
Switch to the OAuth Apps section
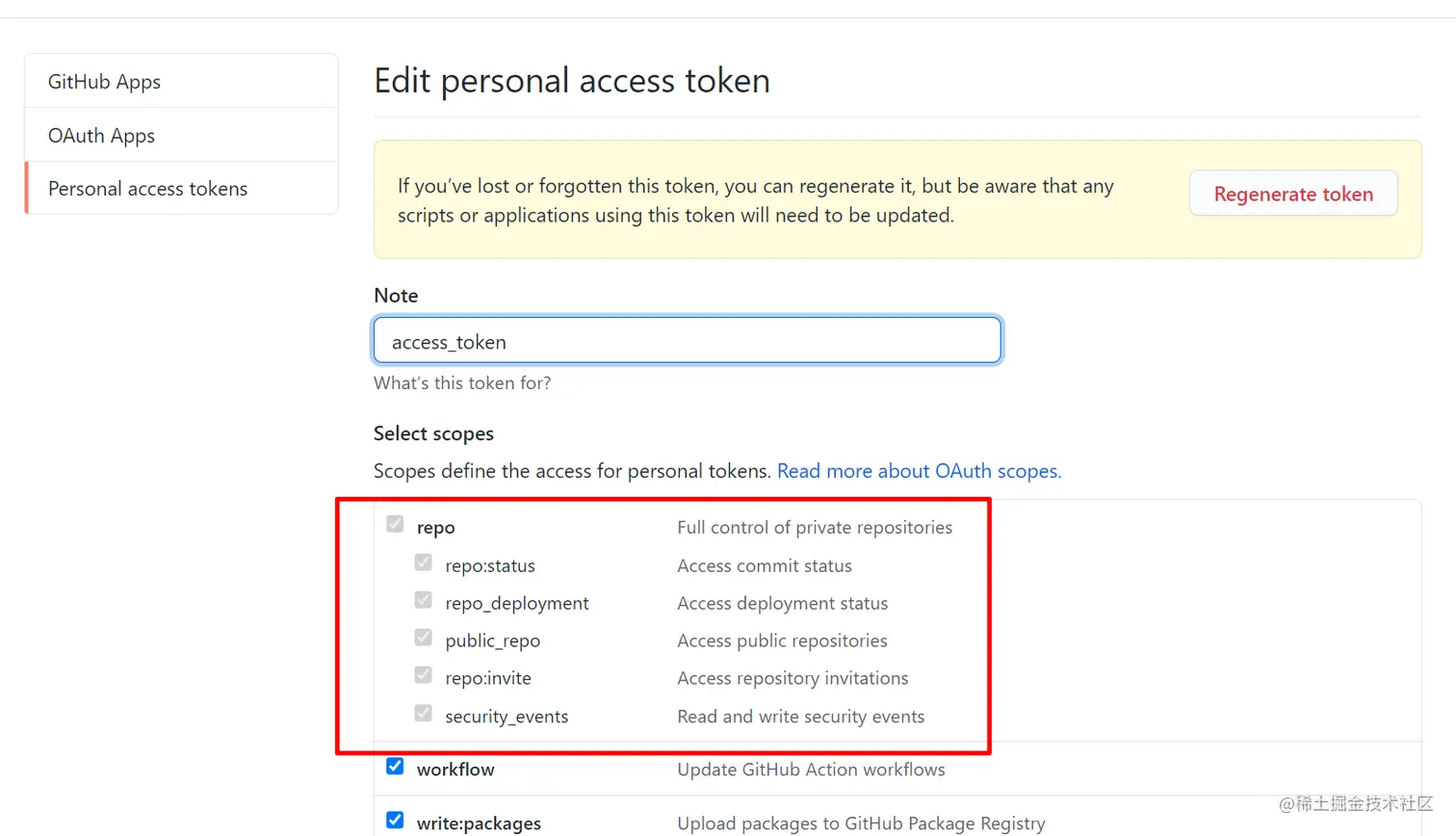coord(101,136)
